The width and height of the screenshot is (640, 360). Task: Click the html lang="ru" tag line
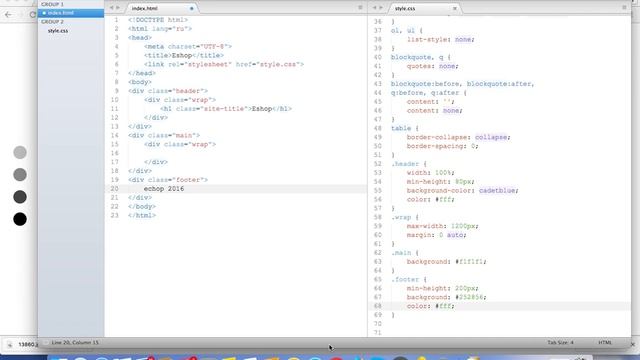[160, 29]
